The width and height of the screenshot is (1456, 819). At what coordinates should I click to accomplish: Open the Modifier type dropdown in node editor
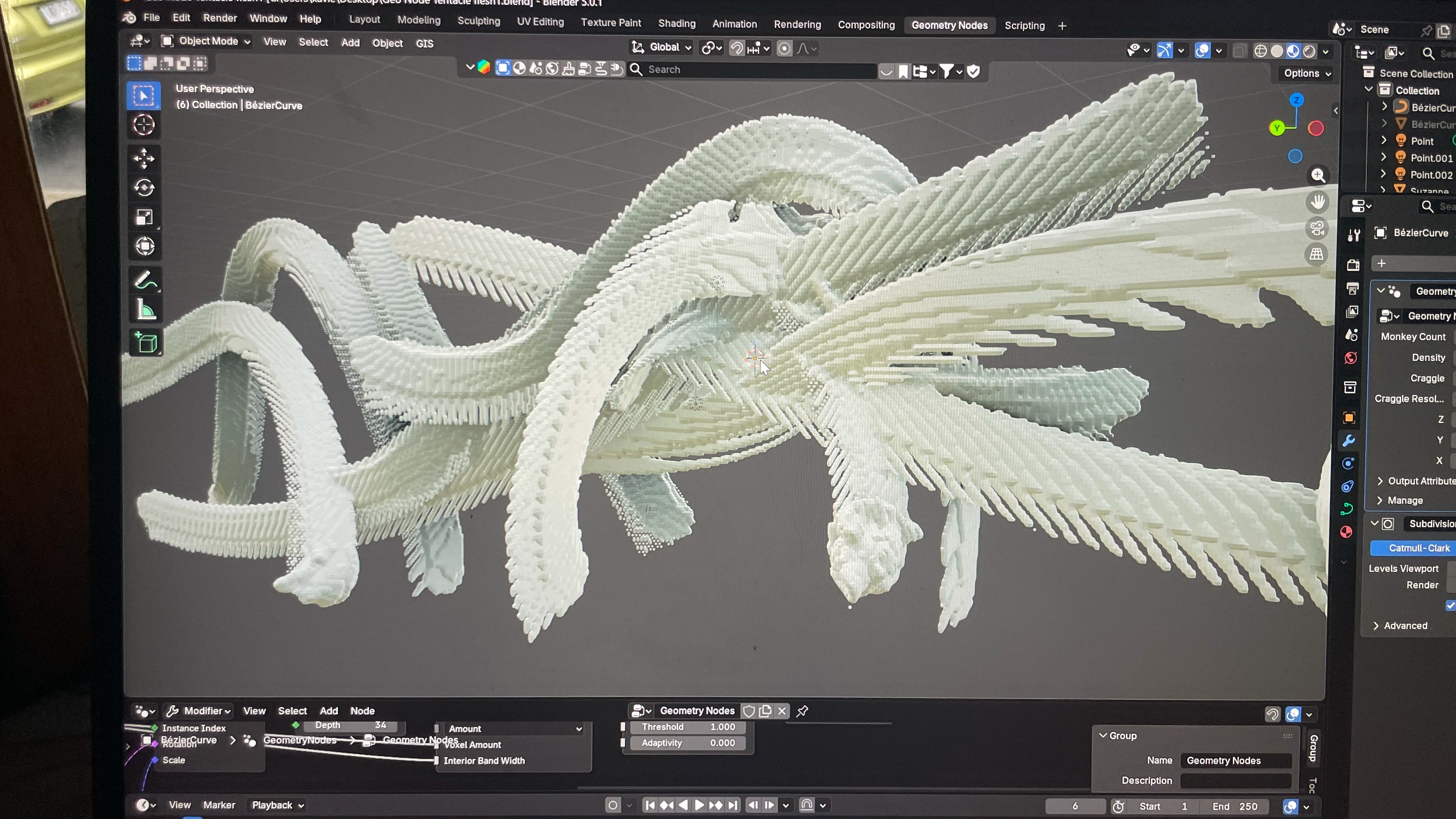[199, 711]
